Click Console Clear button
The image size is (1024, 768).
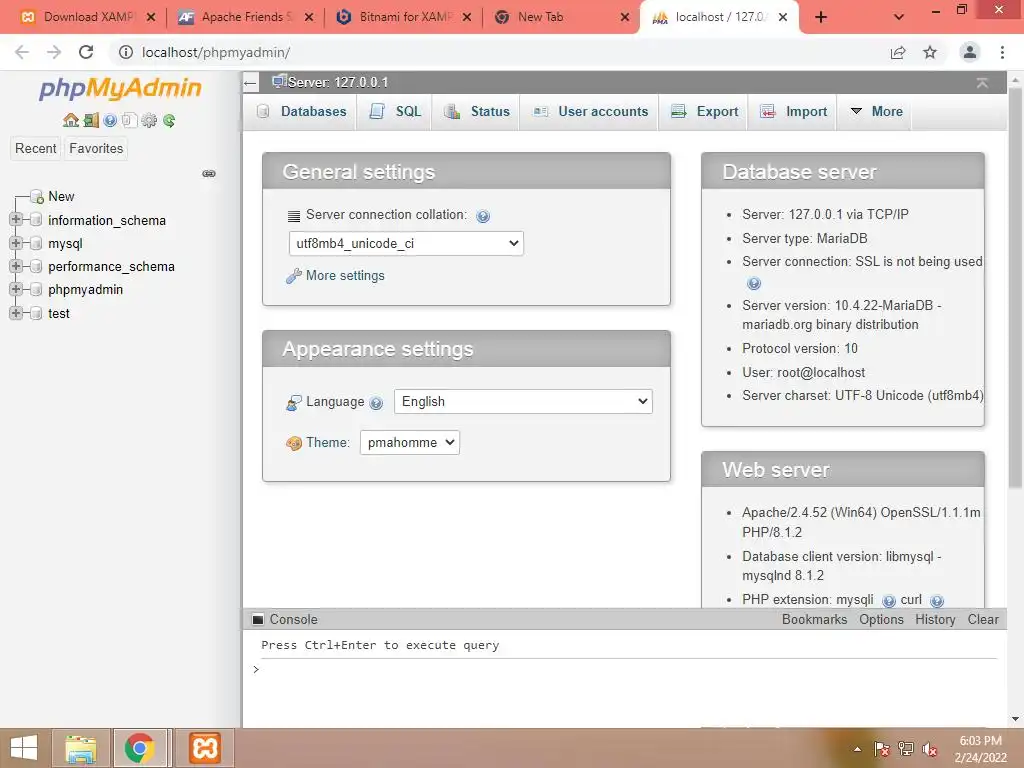(983, 620)
